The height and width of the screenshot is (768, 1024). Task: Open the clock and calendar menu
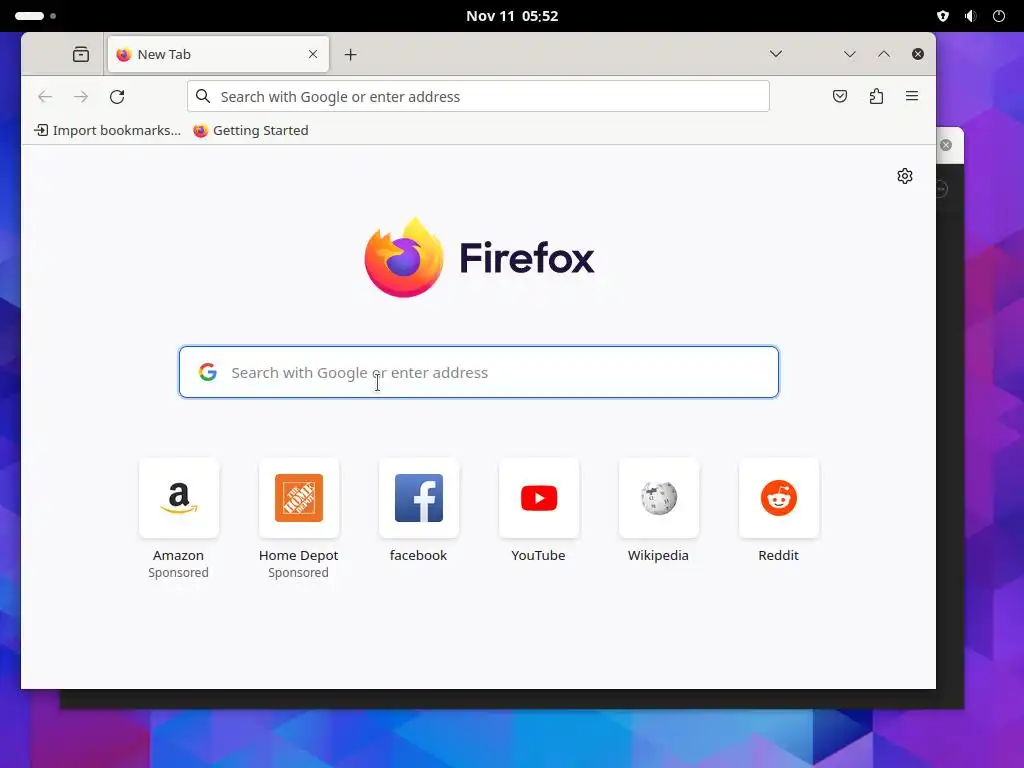pos(512,16)
